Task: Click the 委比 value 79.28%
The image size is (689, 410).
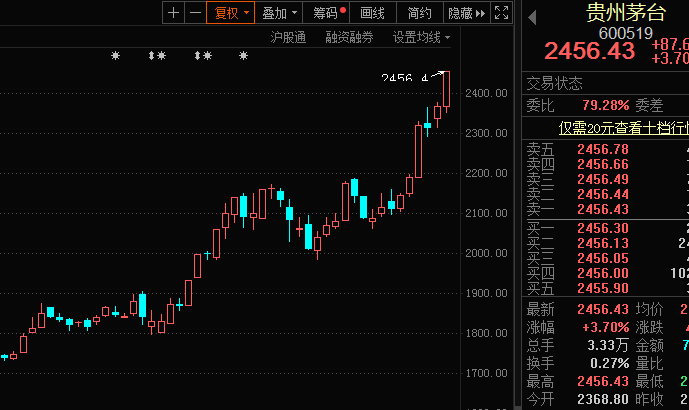Action: point(606,105)
